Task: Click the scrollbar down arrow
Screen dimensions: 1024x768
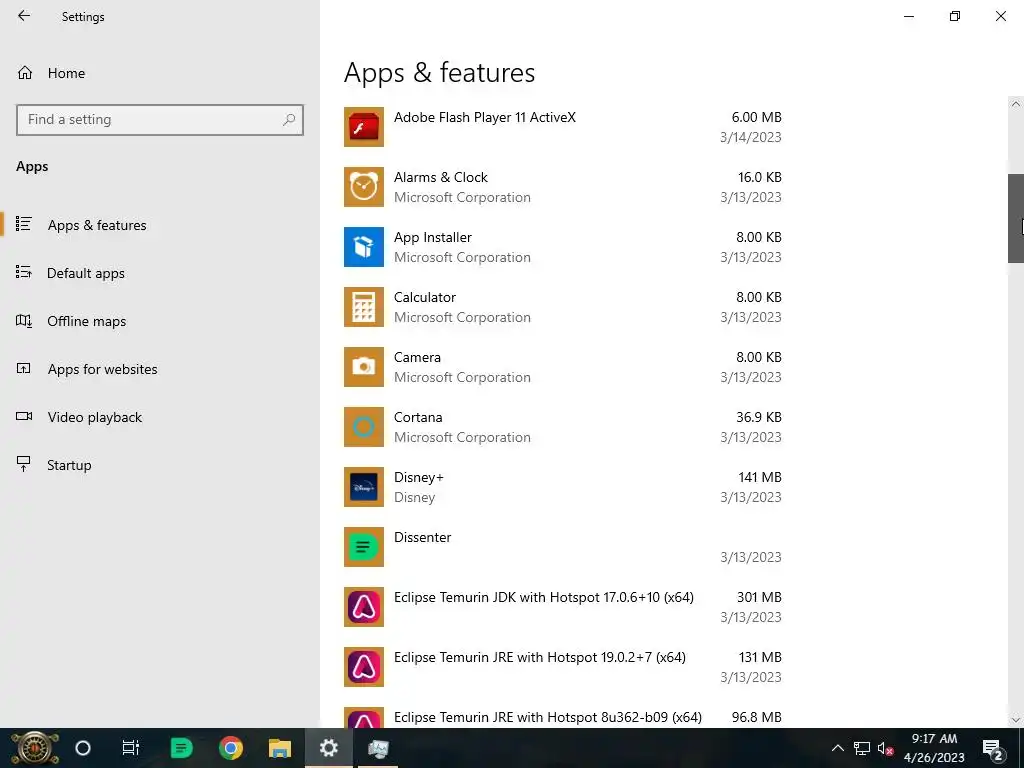Action: tap(1015, 720)
